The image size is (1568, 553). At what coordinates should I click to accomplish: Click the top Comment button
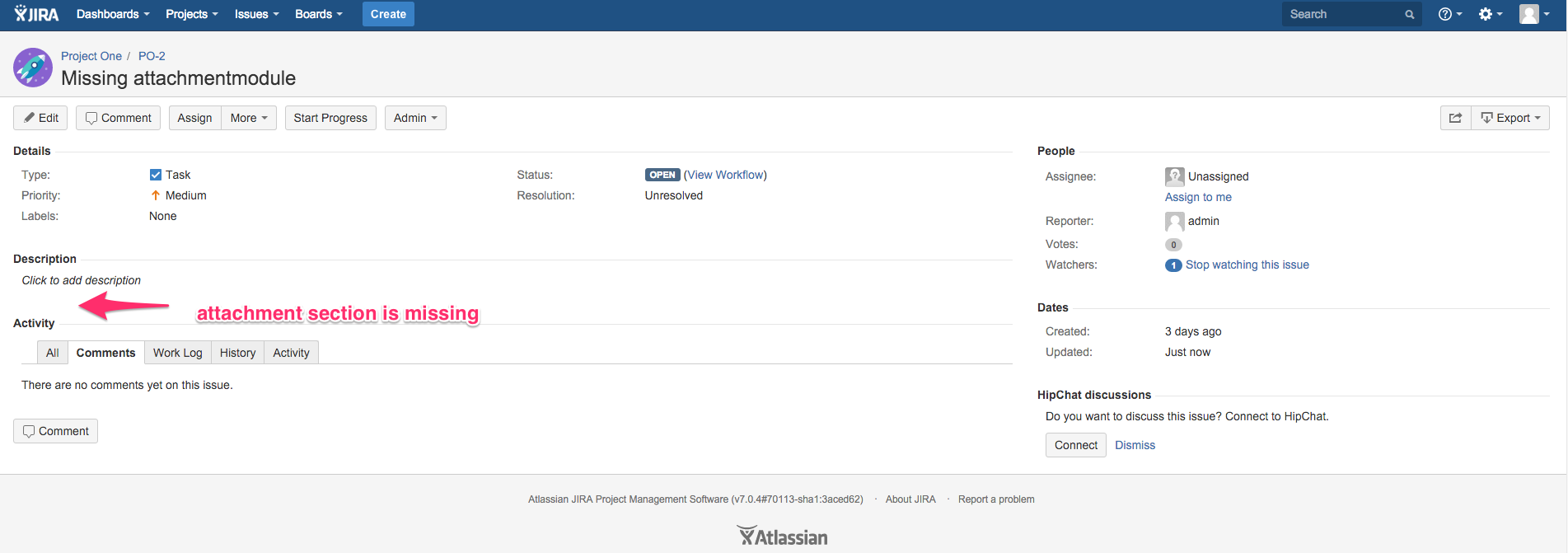pos(118,118)
